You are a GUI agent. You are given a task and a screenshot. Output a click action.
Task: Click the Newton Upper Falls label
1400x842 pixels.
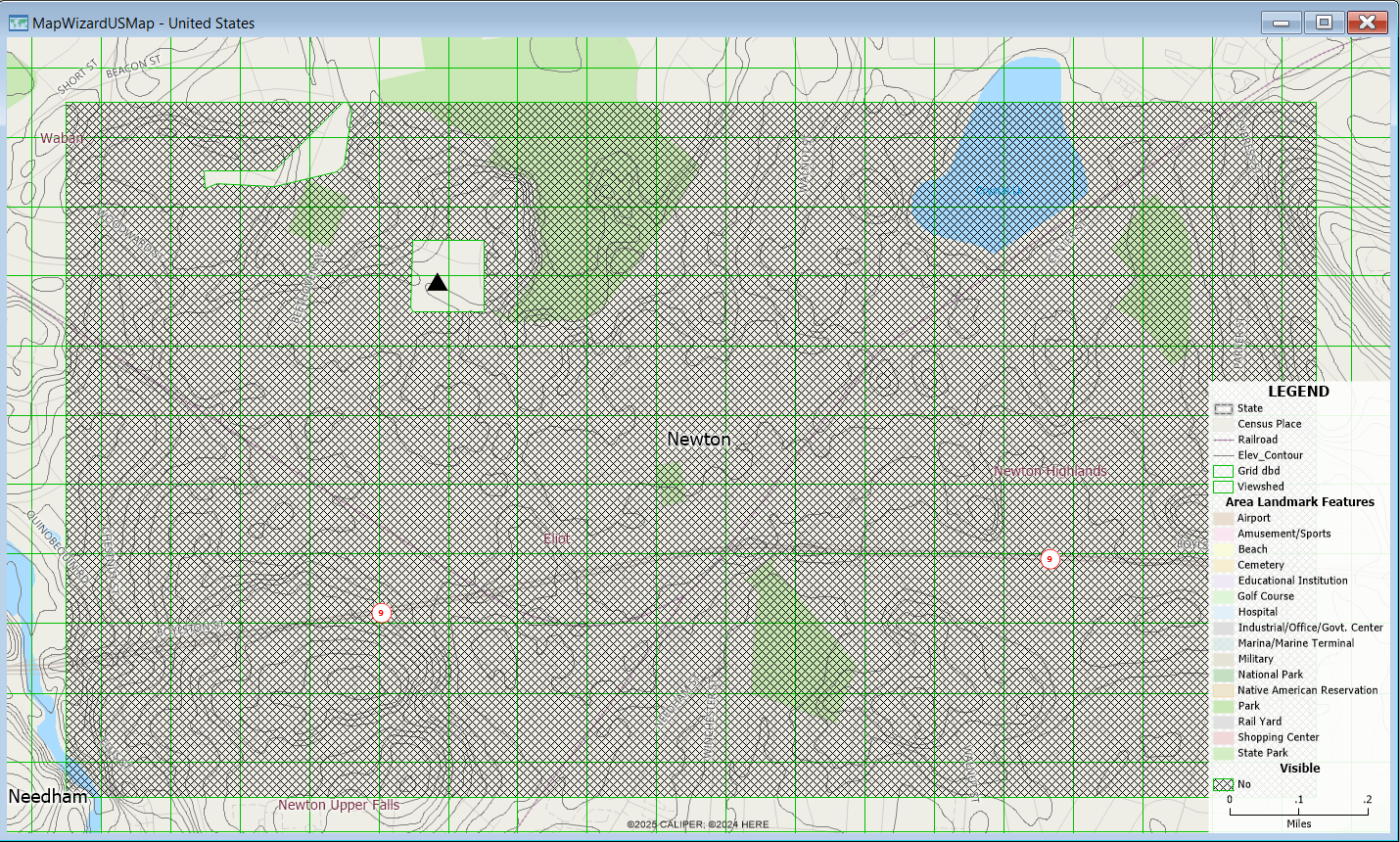coord(339,805)
